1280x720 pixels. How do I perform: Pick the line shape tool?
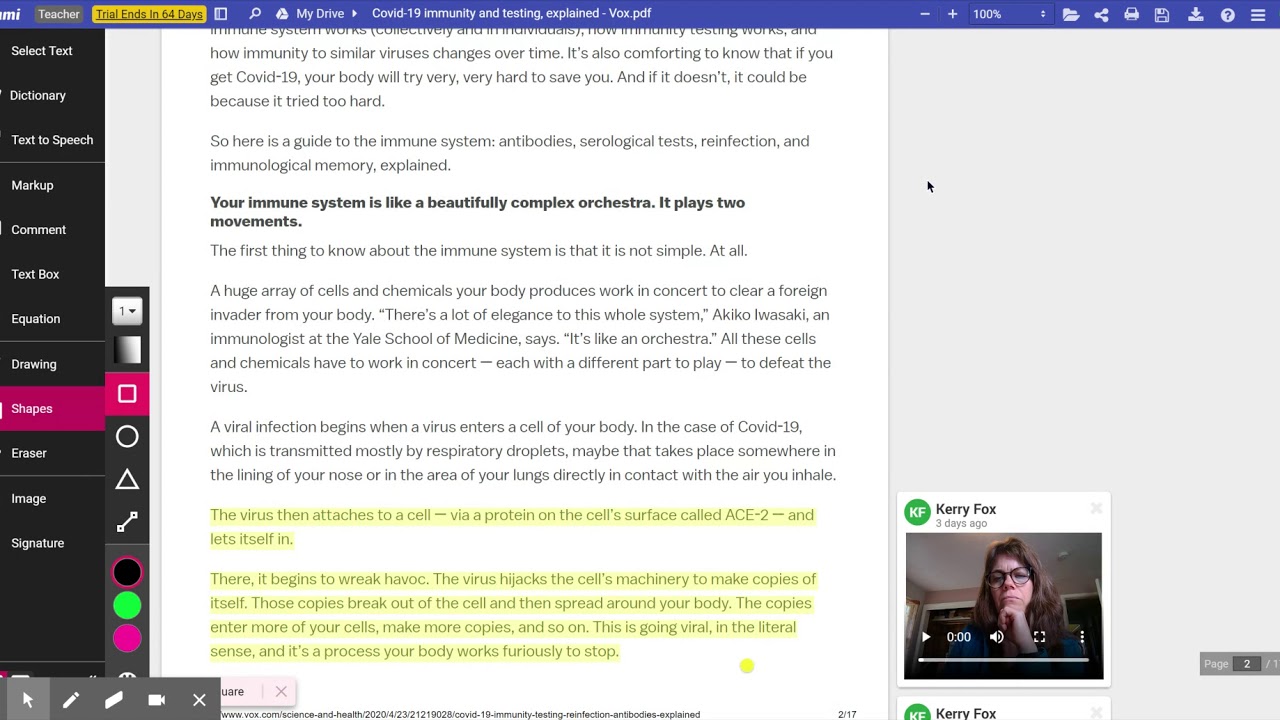pos(127,523)
